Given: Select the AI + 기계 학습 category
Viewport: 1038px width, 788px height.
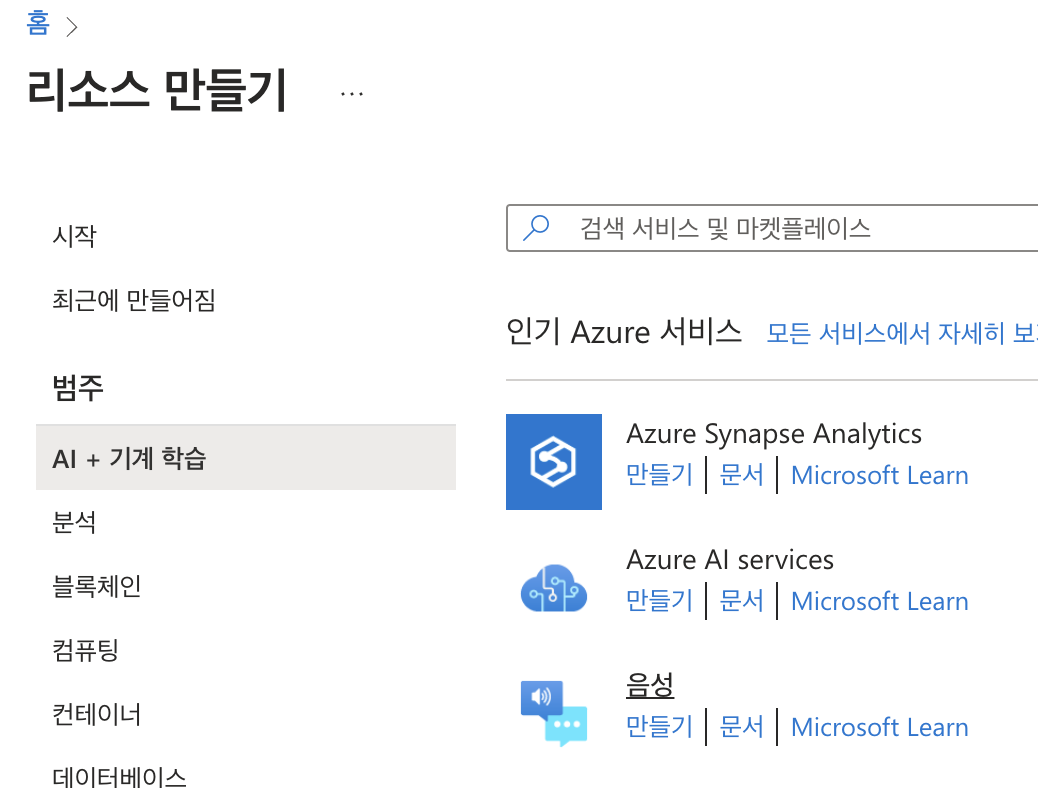Looking at the screenshot, I should coord(246,458).
